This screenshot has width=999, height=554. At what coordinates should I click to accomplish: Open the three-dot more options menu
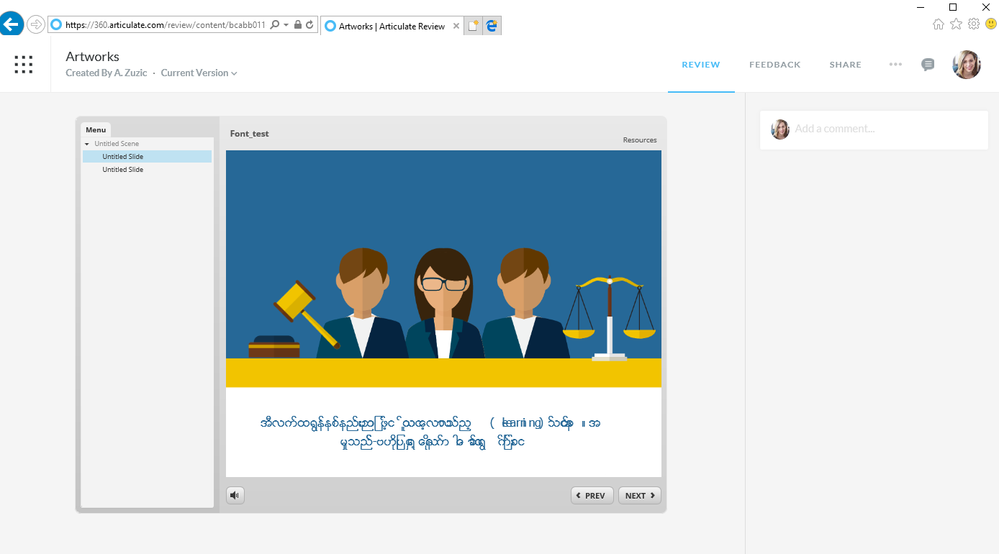point(895,64)
